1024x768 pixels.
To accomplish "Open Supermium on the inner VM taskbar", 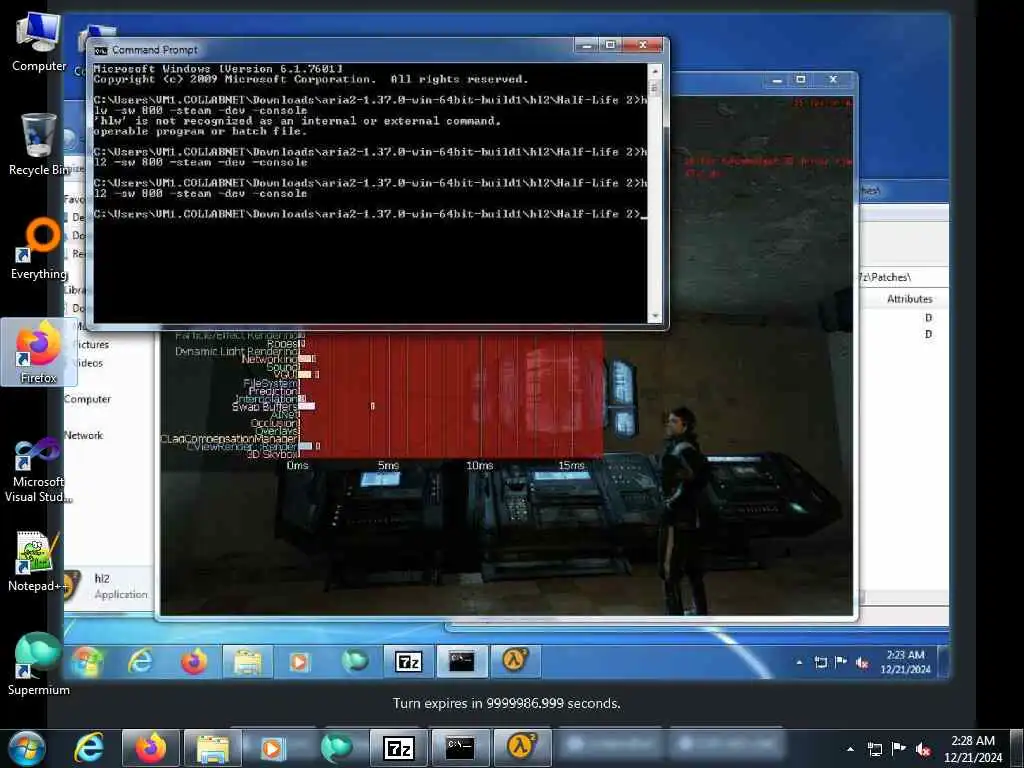I will [x=355, y=662].
